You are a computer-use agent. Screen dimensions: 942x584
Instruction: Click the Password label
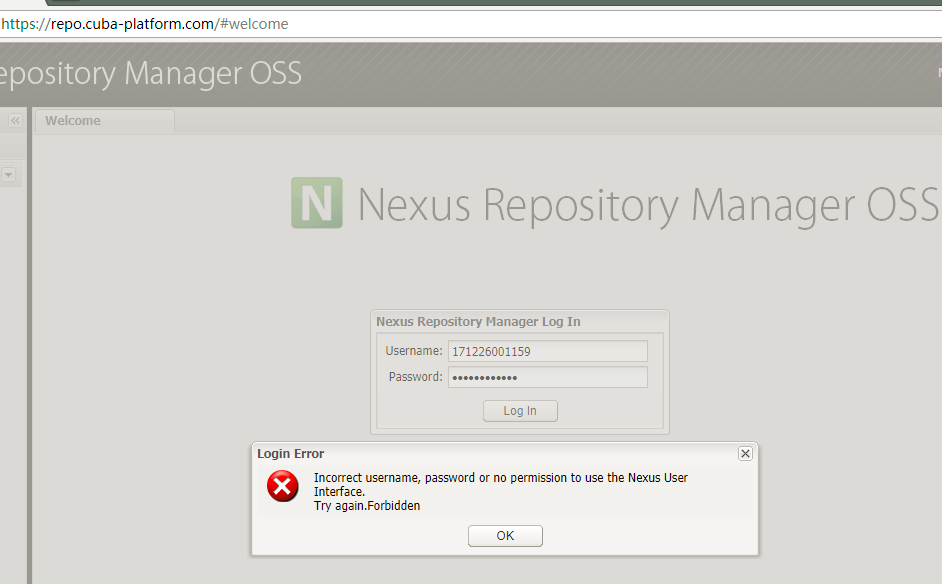(x=416, y=377)
